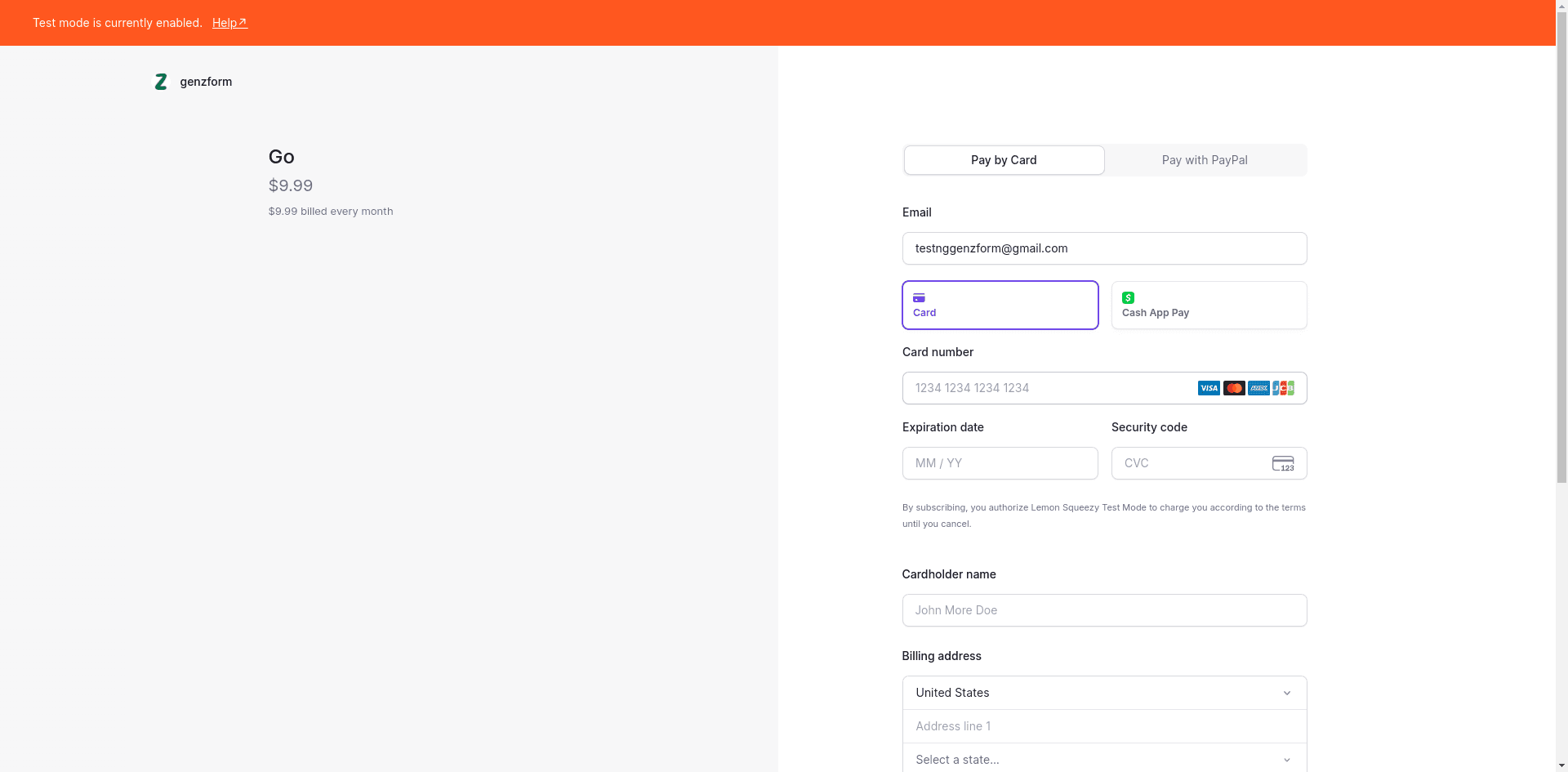Image resolution: width=1568 pixels, height=772 pixels.
Task: Click the Visa card brand icon
Action: (1208, 387)
